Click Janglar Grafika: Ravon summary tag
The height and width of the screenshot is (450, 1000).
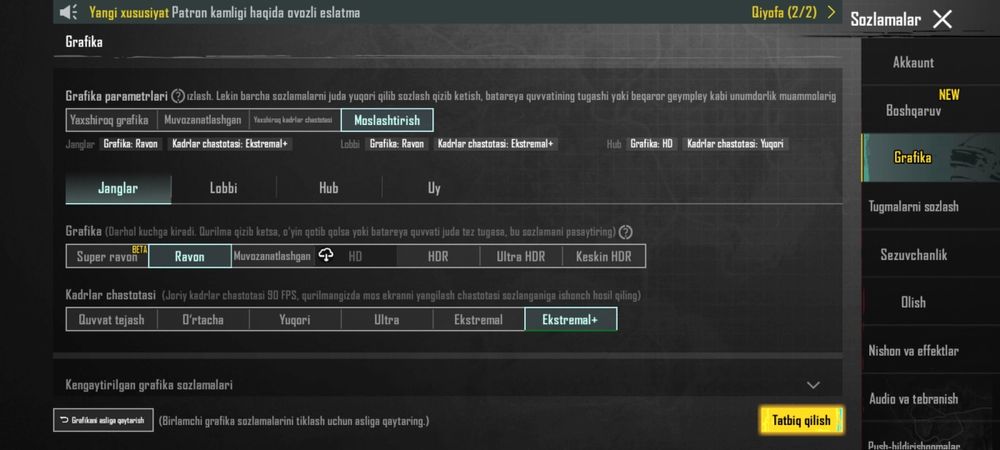tap(131, 144)
